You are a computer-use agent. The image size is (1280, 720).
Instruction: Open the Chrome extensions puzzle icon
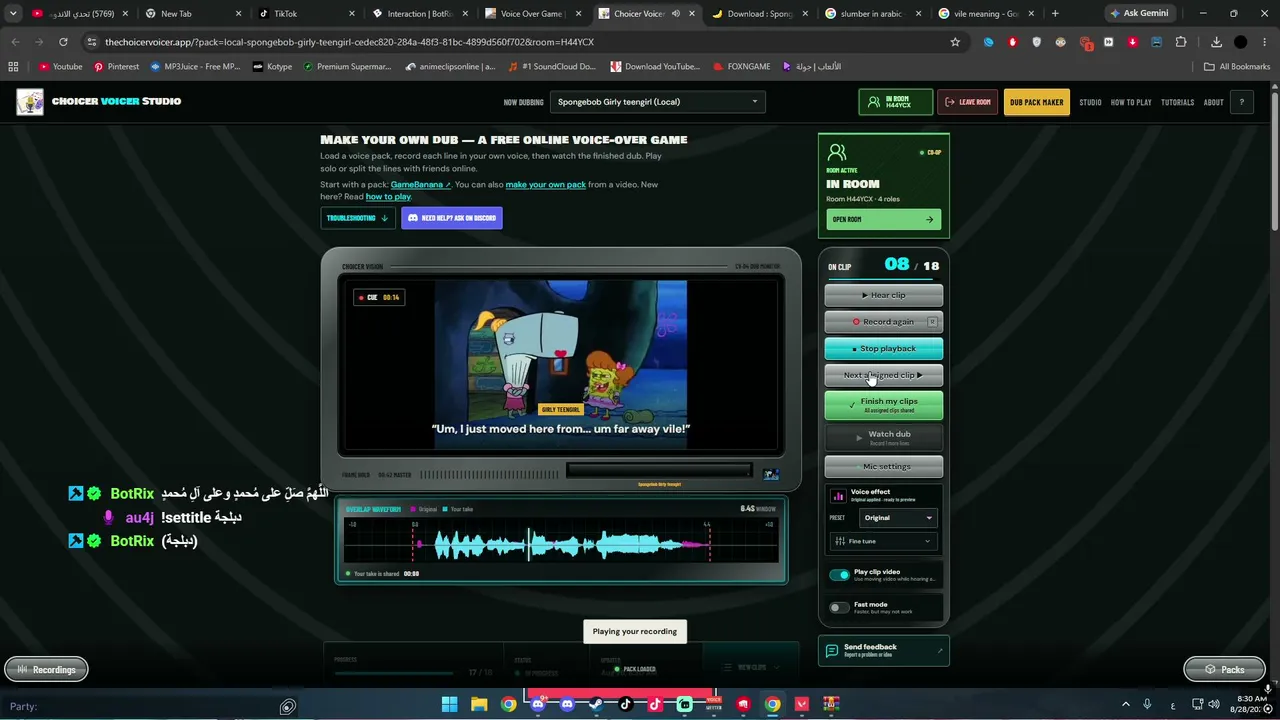point(1181,42)
